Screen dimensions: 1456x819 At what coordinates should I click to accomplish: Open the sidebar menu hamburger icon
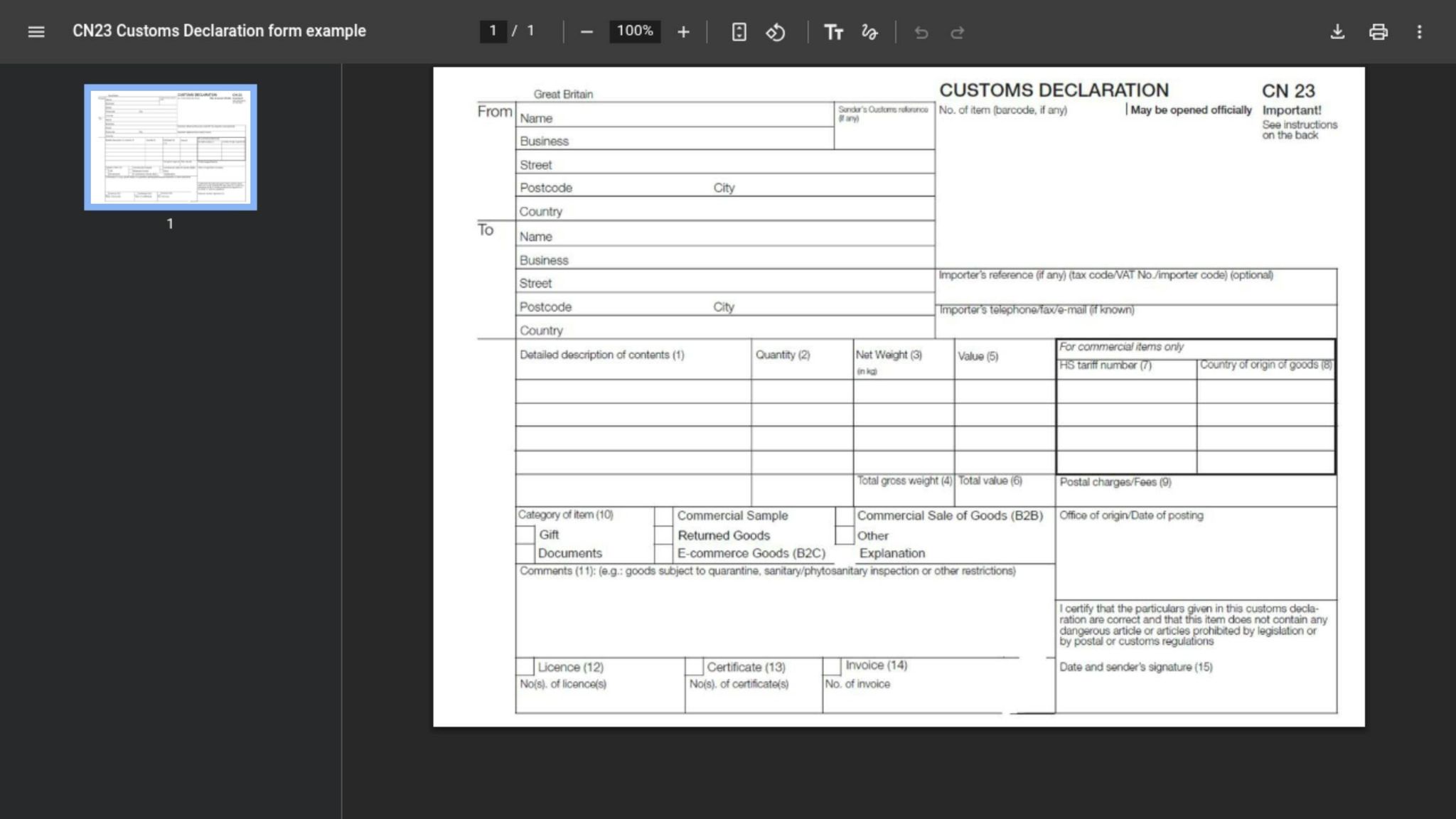point(36,32)
